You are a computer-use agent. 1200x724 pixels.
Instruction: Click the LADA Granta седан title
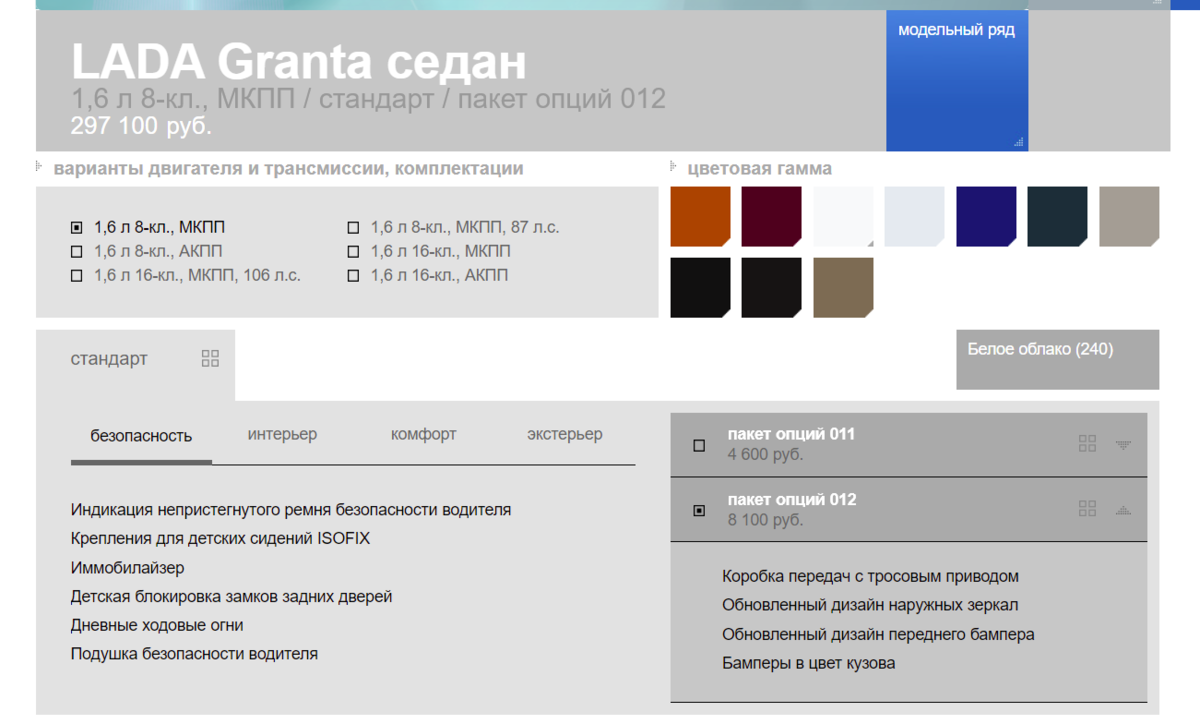(x=298, y=62)
